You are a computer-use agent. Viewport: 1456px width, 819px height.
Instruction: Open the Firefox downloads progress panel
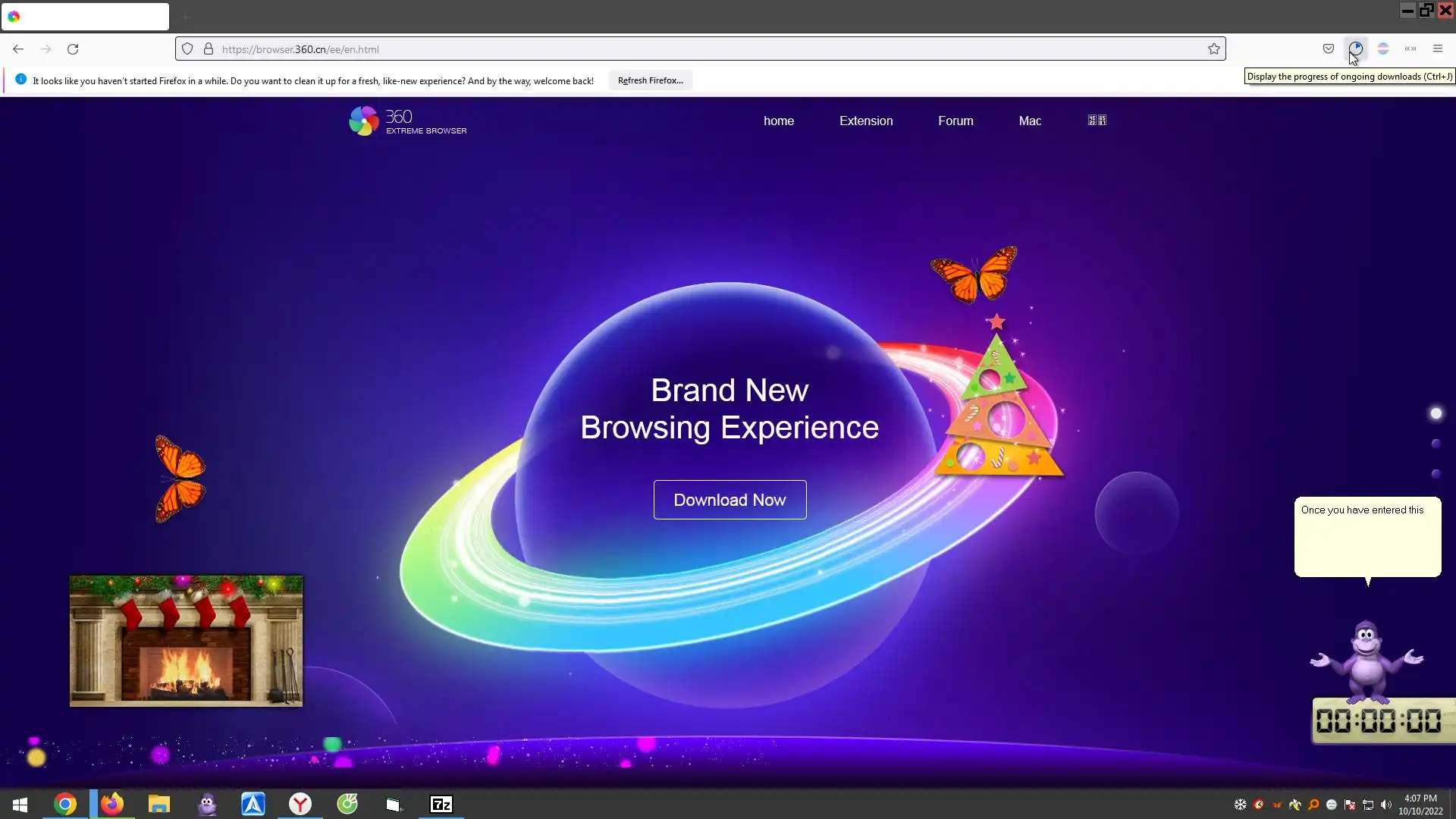tap(1356, 49)
